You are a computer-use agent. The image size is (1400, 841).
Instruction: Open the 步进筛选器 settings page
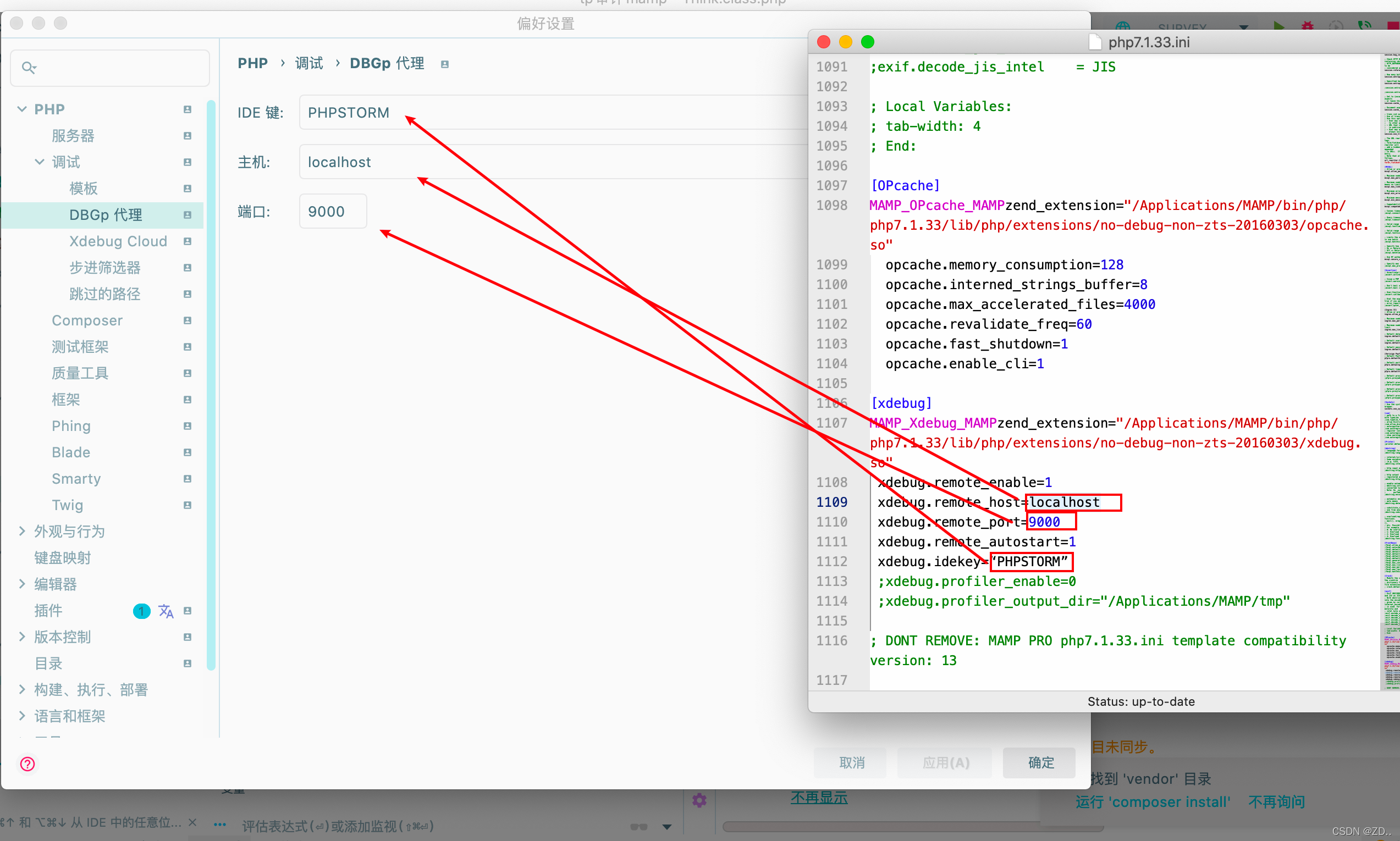(x=105, y=268)
